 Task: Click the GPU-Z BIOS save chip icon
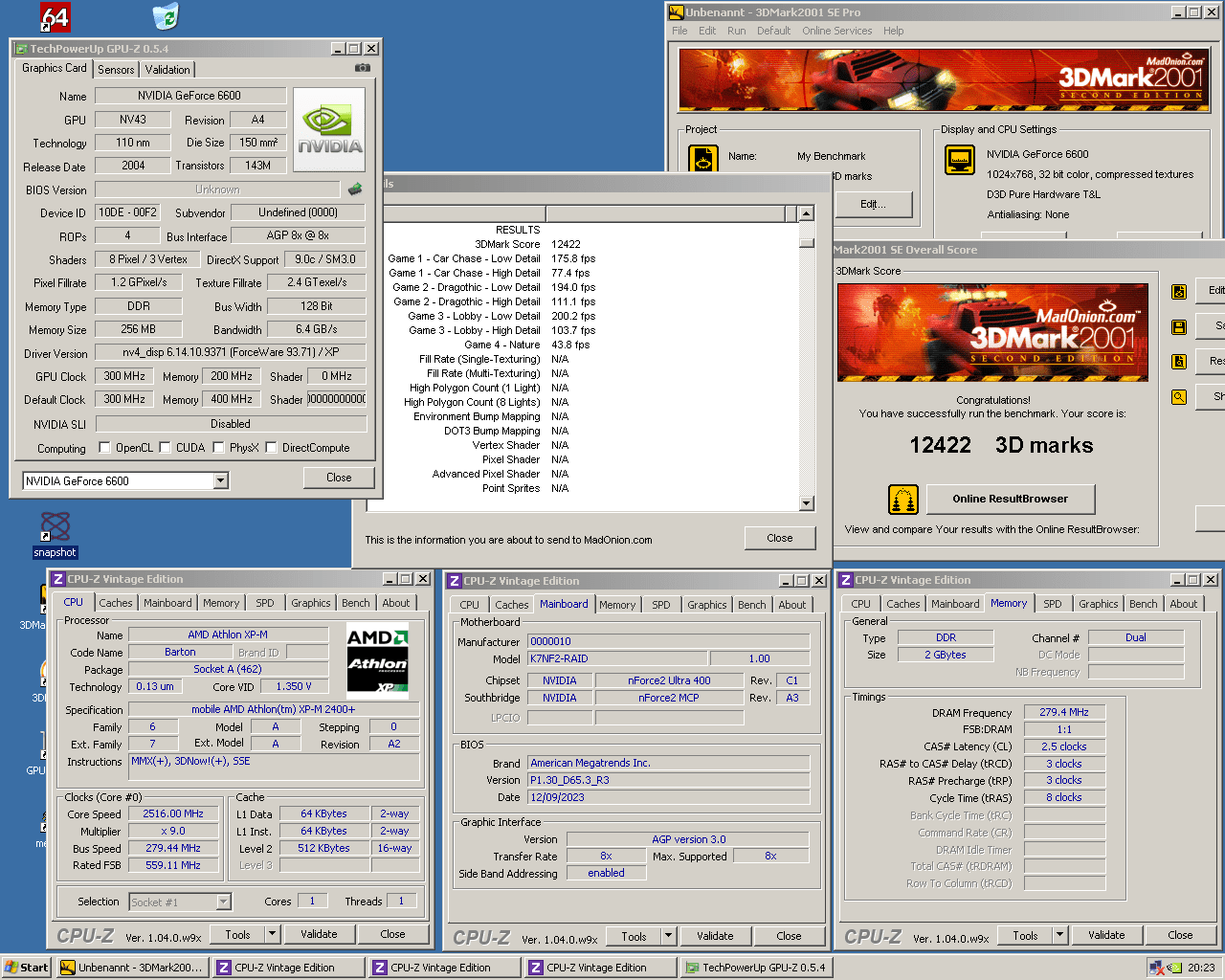click(x=355, y=189)
